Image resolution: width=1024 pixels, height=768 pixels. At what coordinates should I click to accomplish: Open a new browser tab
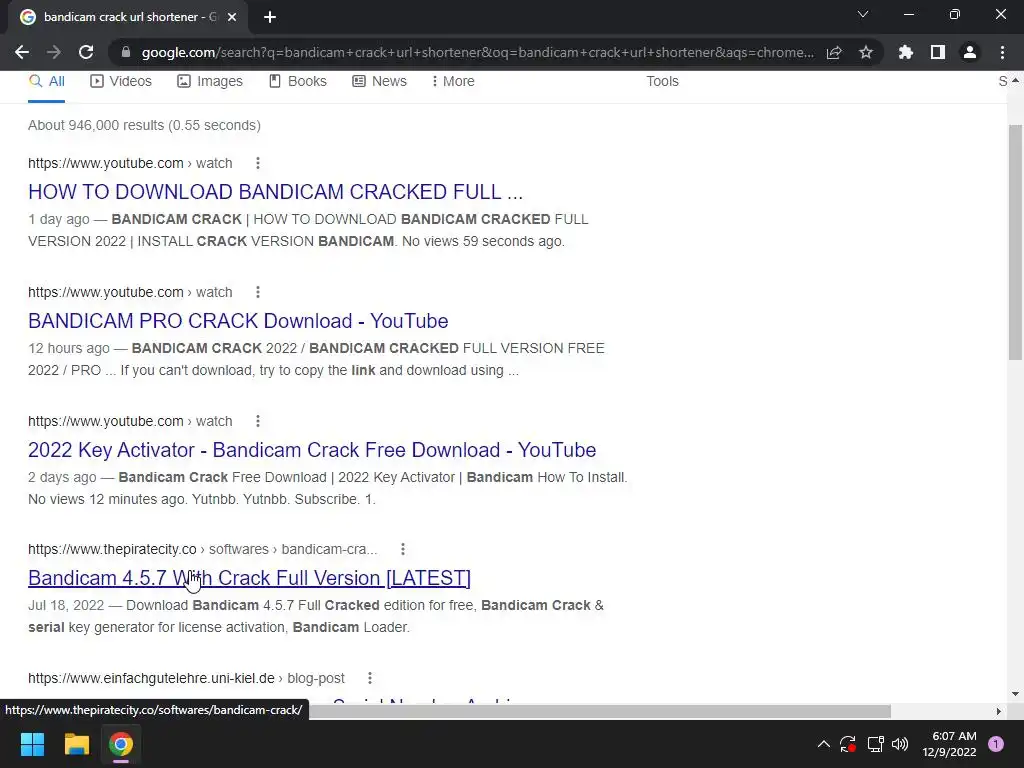coord(270,17)
